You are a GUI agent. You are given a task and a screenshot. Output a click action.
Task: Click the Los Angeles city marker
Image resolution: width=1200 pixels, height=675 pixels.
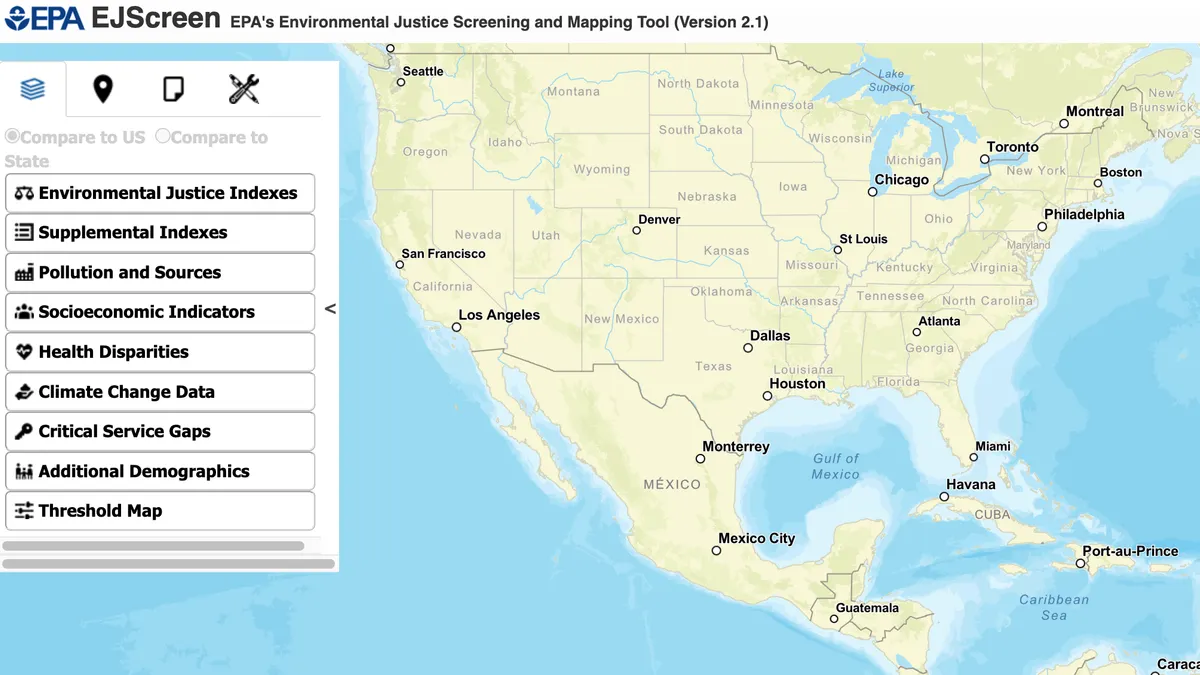click(x=457, y=327)
